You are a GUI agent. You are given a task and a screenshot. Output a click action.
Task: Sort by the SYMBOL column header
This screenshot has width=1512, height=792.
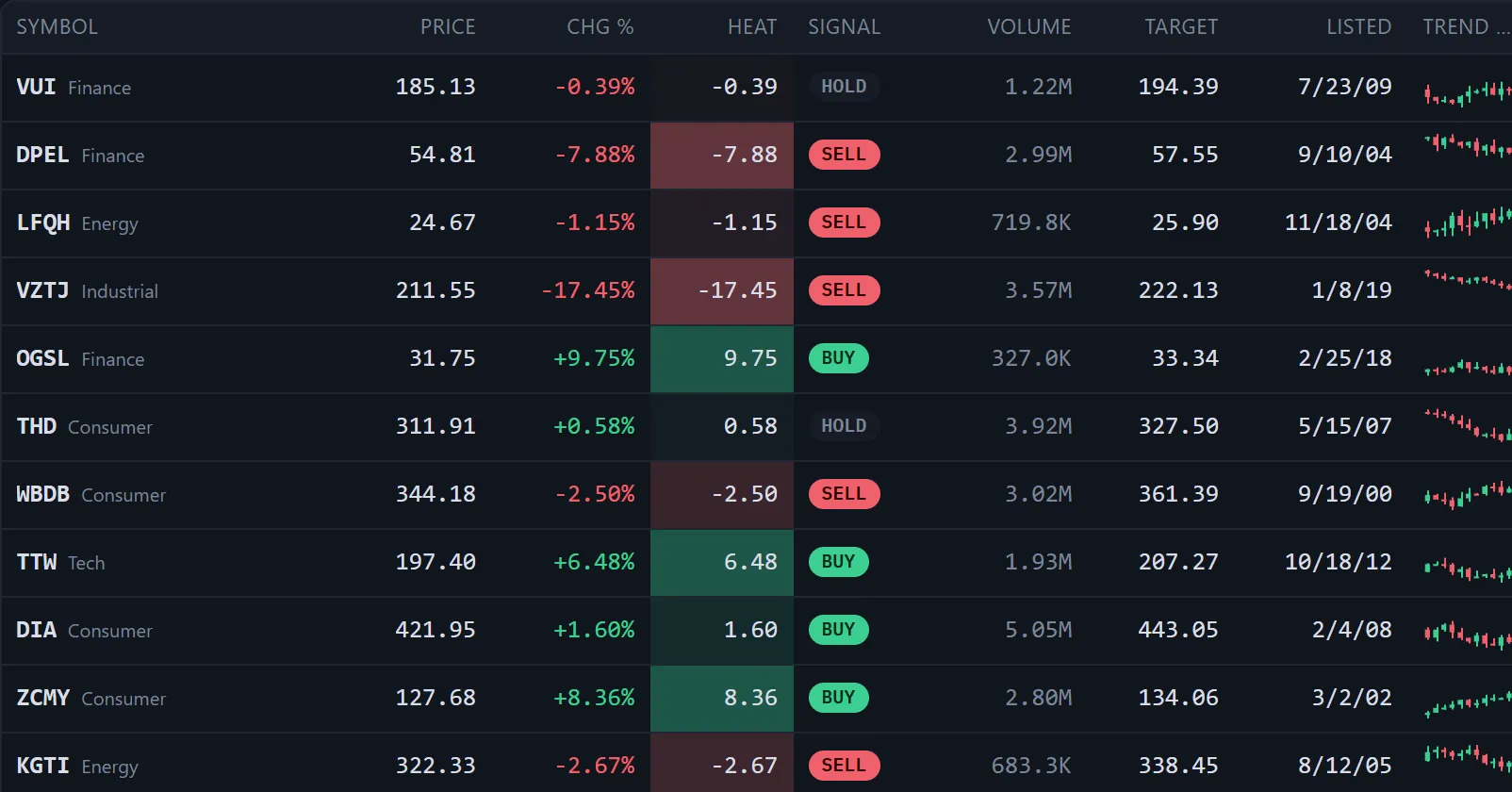[x=58, y=27]
